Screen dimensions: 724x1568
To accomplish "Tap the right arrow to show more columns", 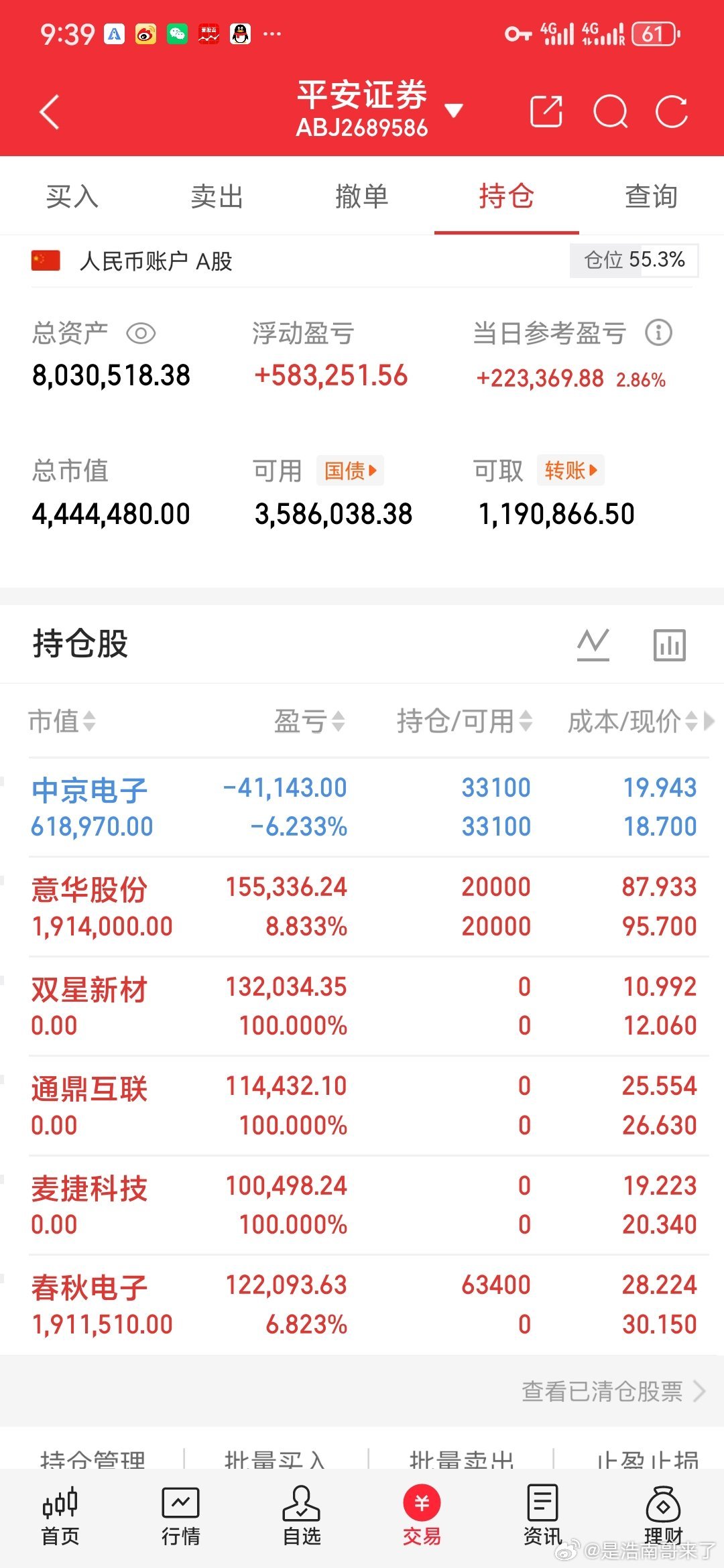I will (x=708, y=722).
